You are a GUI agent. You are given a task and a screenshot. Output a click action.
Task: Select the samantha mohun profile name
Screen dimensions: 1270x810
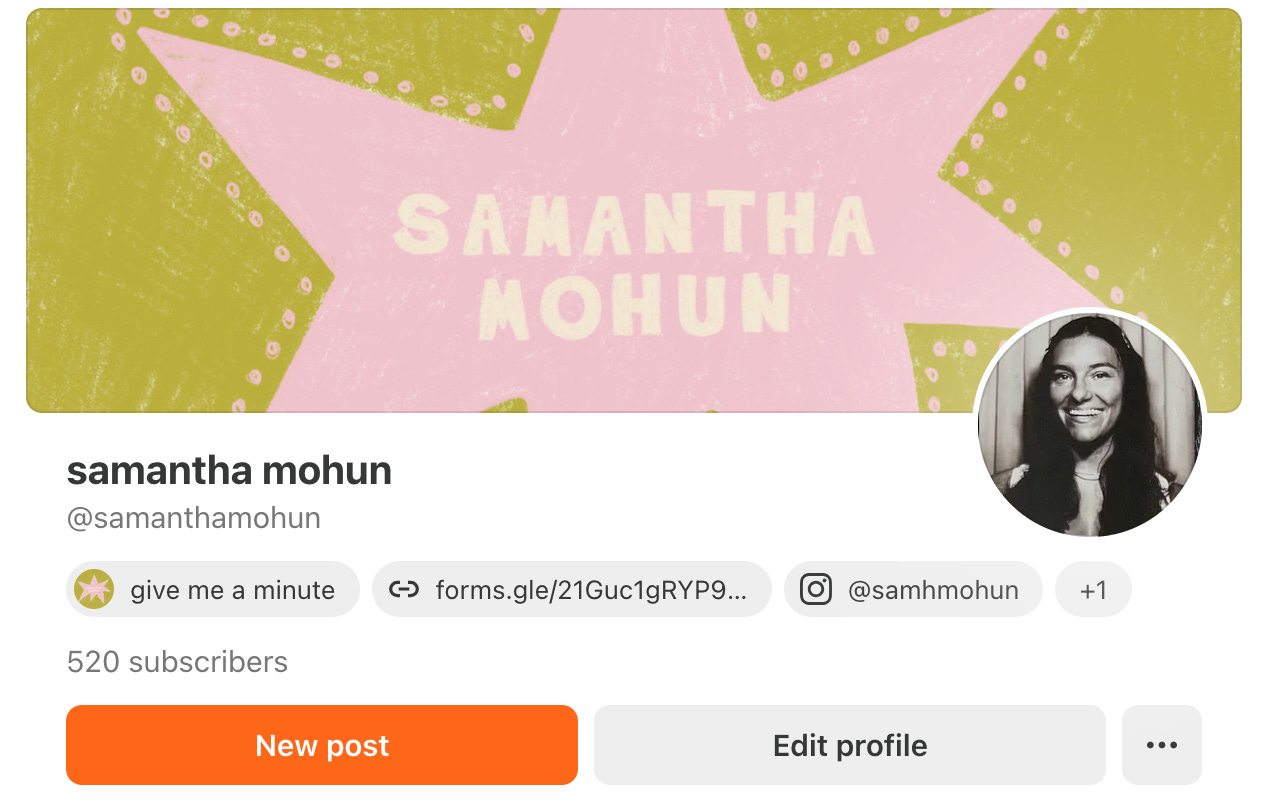pyautogui.click(x=229, y=470)
